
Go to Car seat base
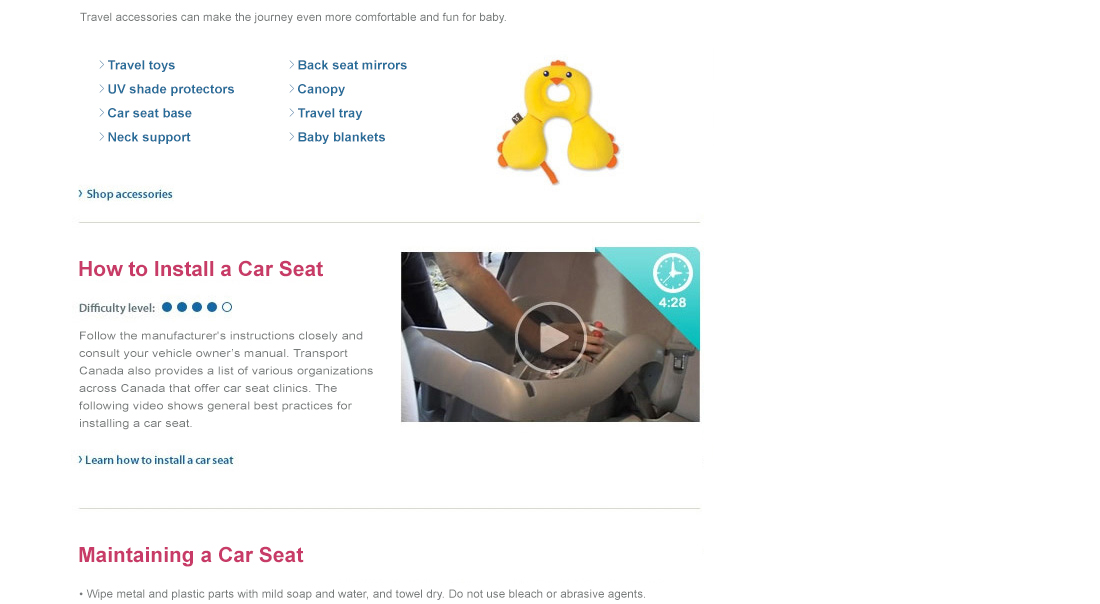pyautogui.click(x=149, y=113)
